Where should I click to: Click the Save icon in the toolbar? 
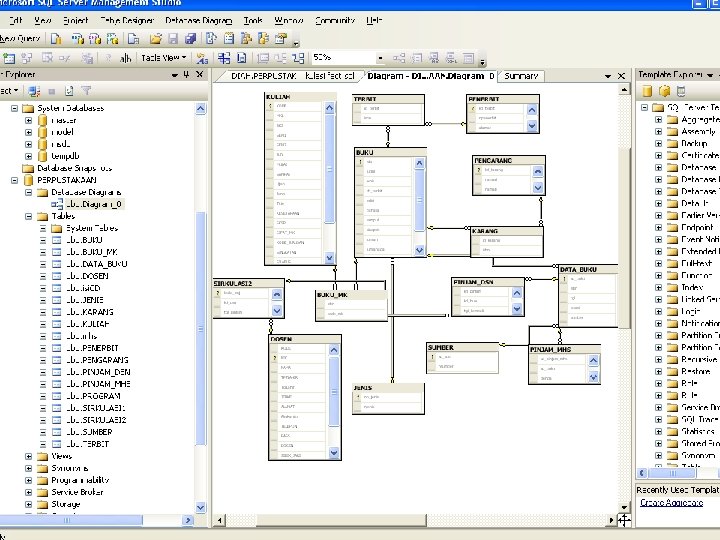[172, 38]
